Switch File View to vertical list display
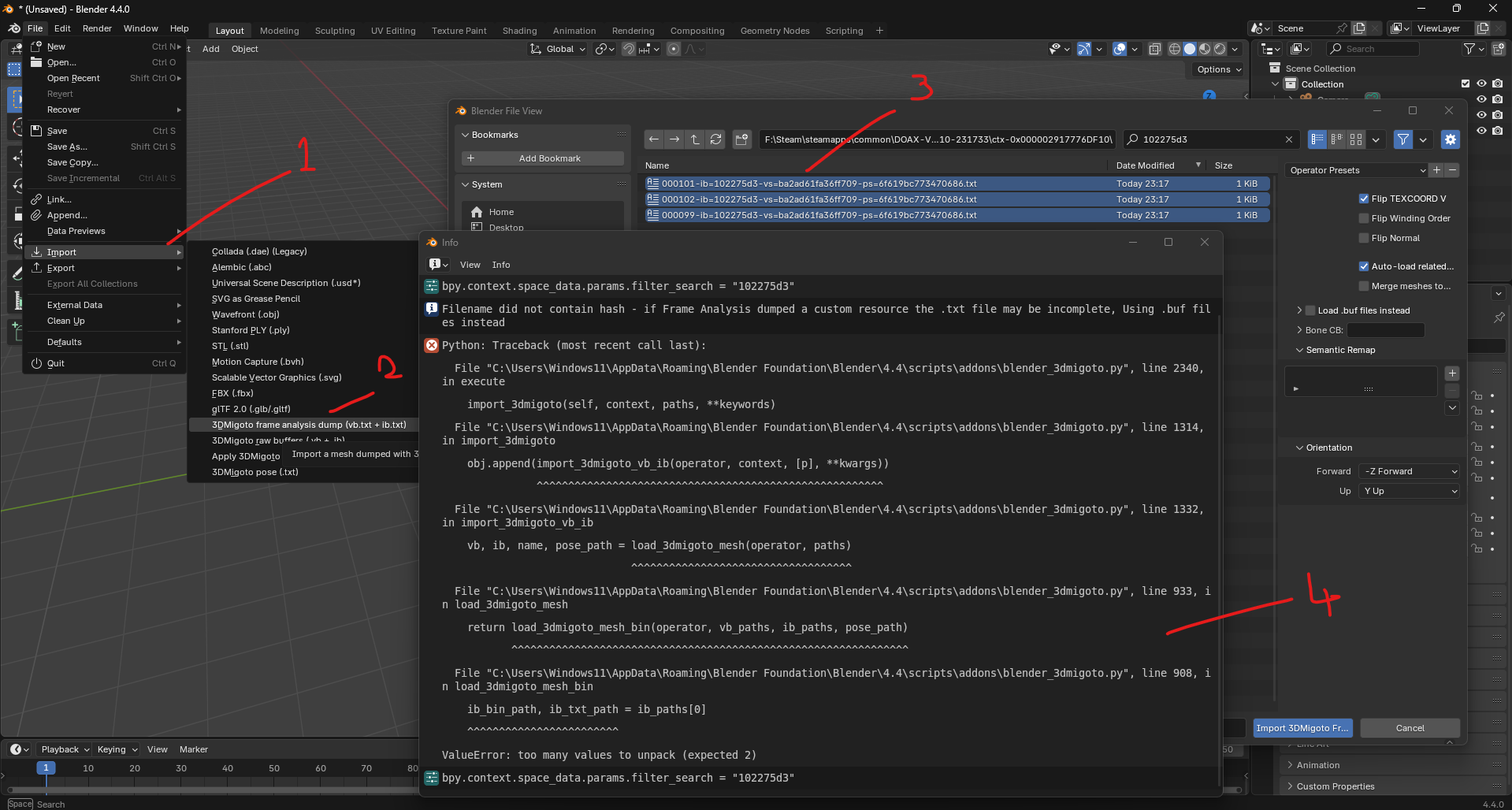 [1317, 139]
